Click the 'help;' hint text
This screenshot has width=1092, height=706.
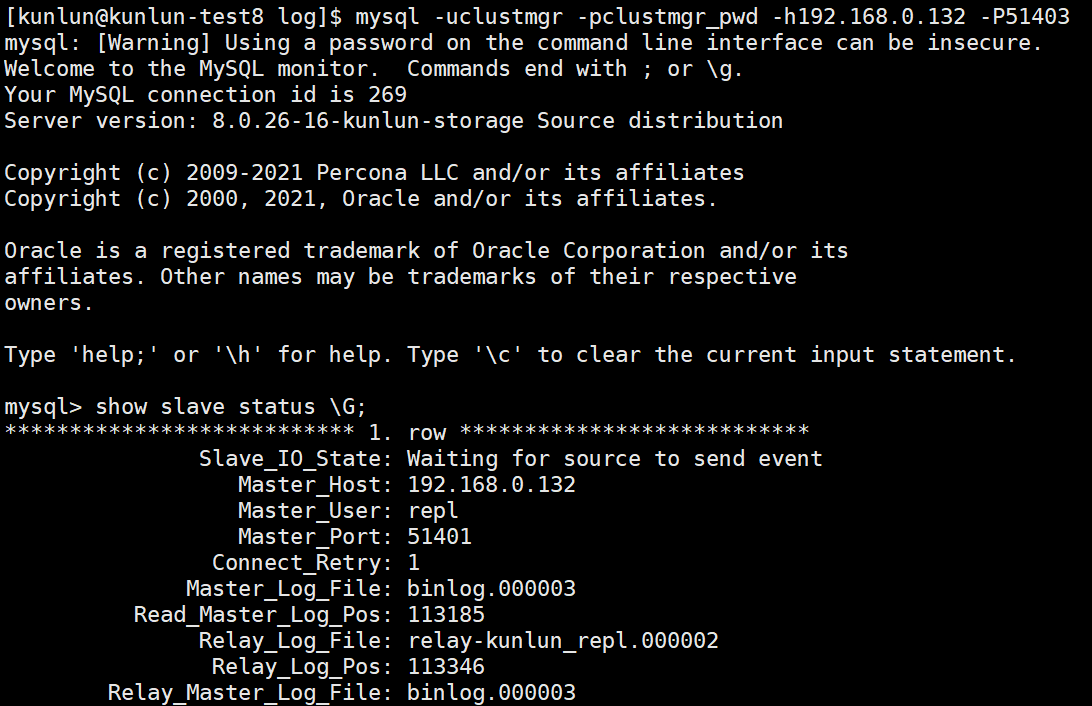[115, 355]
